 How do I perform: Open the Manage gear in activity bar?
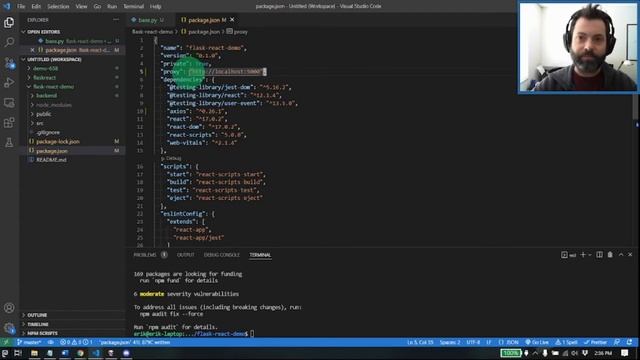pos(9,328)
